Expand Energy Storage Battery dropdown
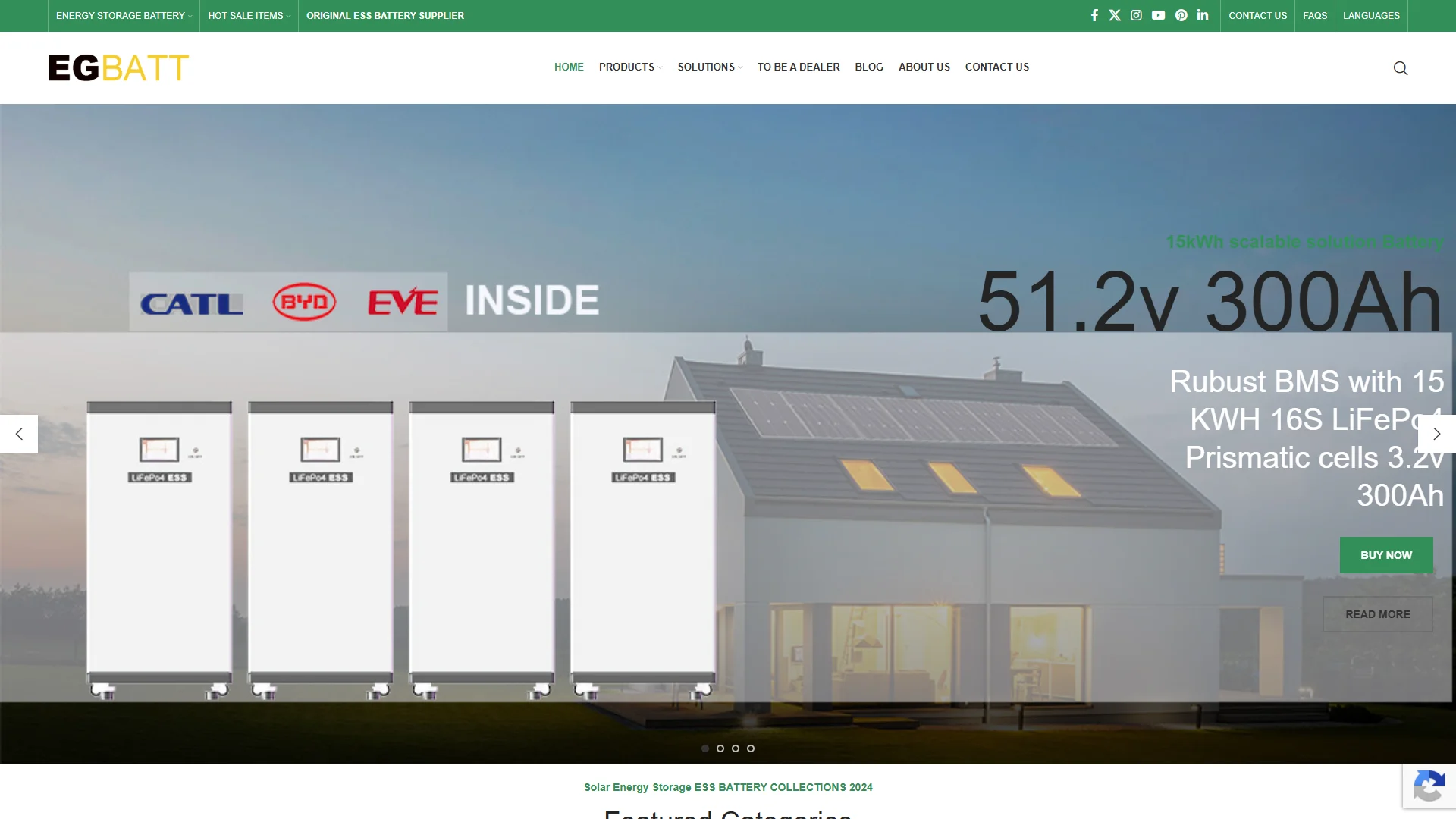Viewport: 1456px width, 819px height. click(124, 16)
